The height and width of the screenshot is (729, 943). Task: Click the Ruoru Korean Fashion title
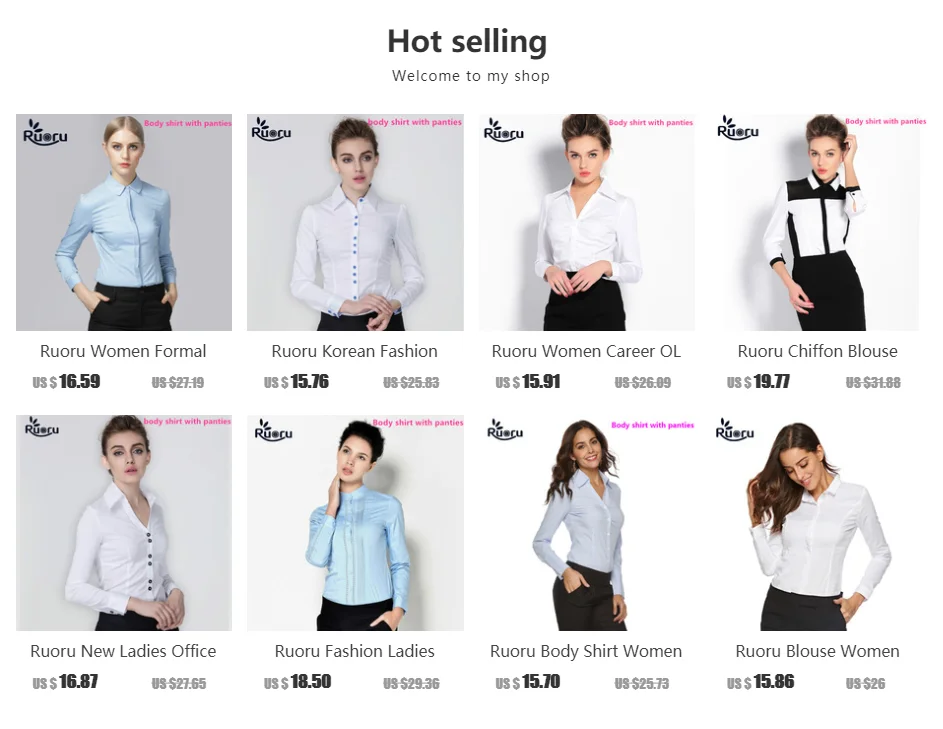point(355,351)
